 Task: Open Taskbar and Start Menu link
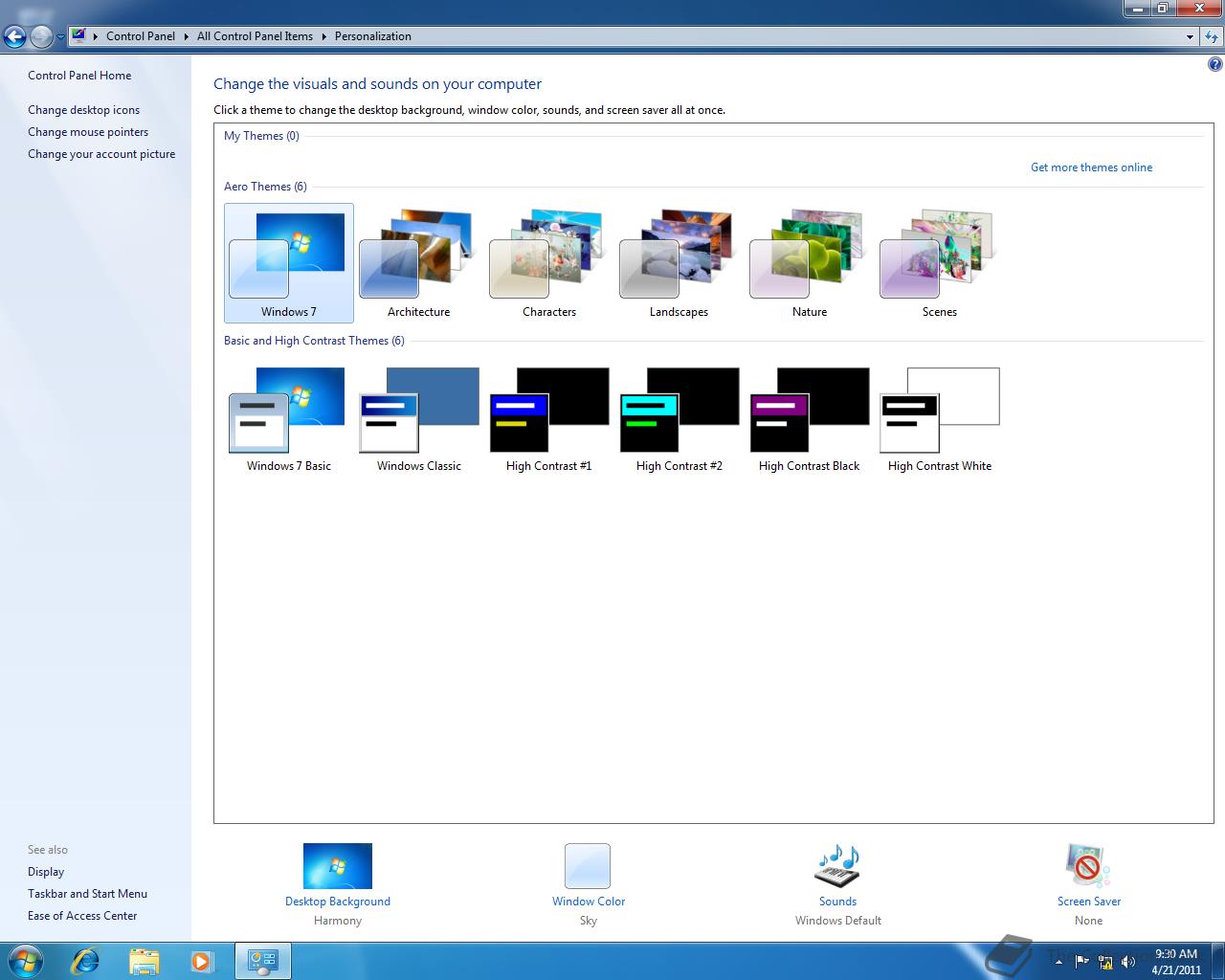[87, 894]
